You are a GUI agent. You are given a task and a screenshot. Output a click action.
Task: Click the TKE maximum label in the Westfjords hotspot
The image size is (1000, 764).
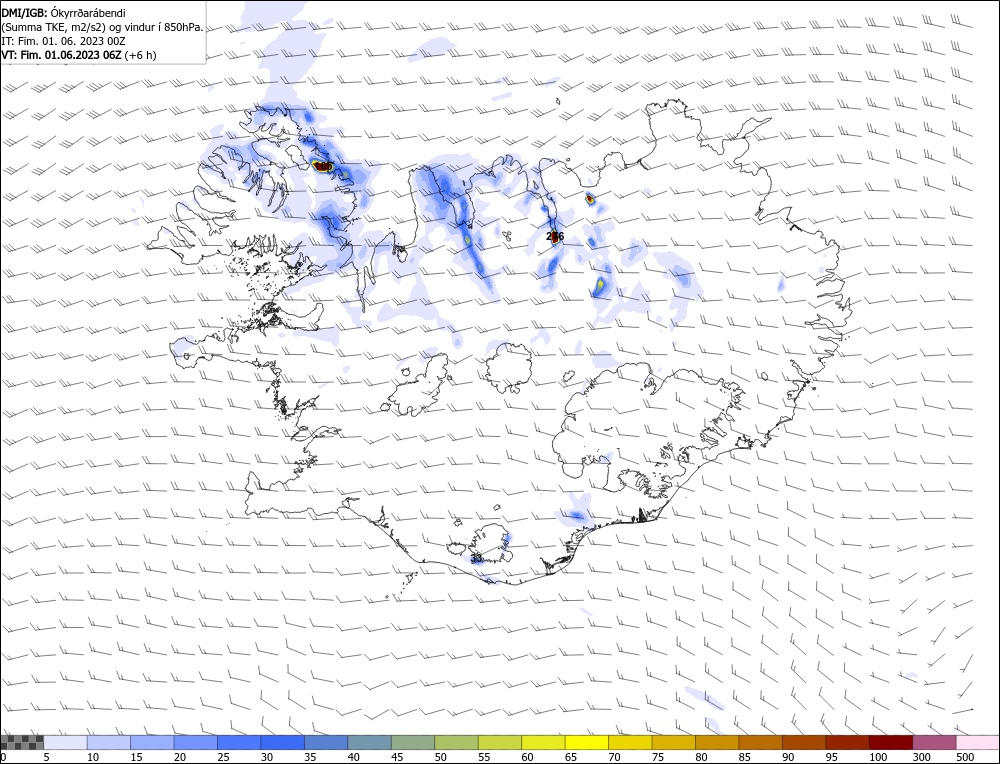tap(323, 166)
